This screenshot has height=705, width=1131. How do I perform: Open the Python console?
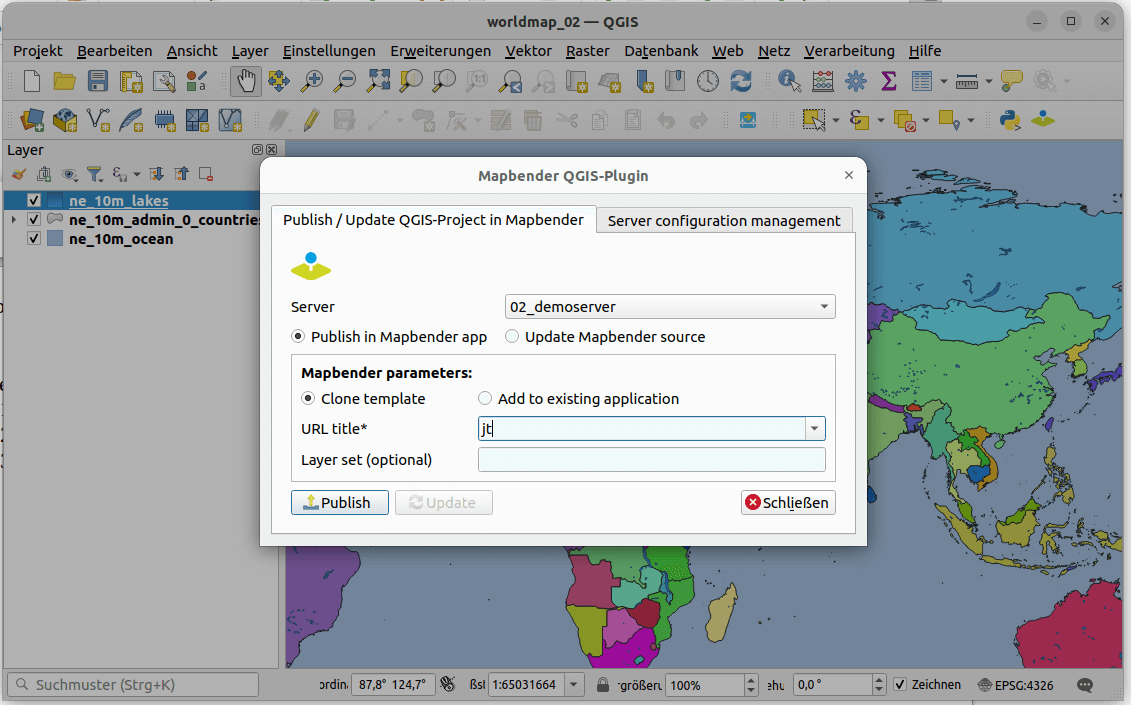click(x=1008, y=120)
